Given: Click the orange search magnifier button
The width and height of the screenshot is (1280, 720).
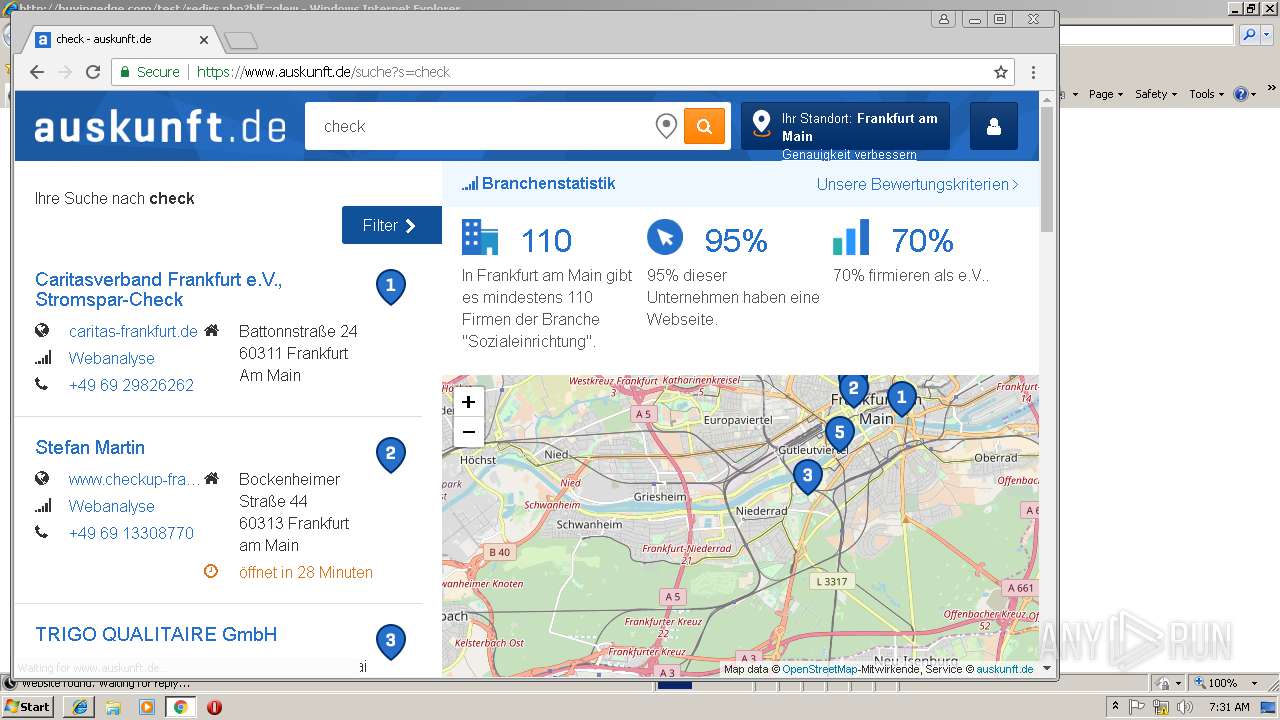Looking at the screenshot, I should 704,126.
